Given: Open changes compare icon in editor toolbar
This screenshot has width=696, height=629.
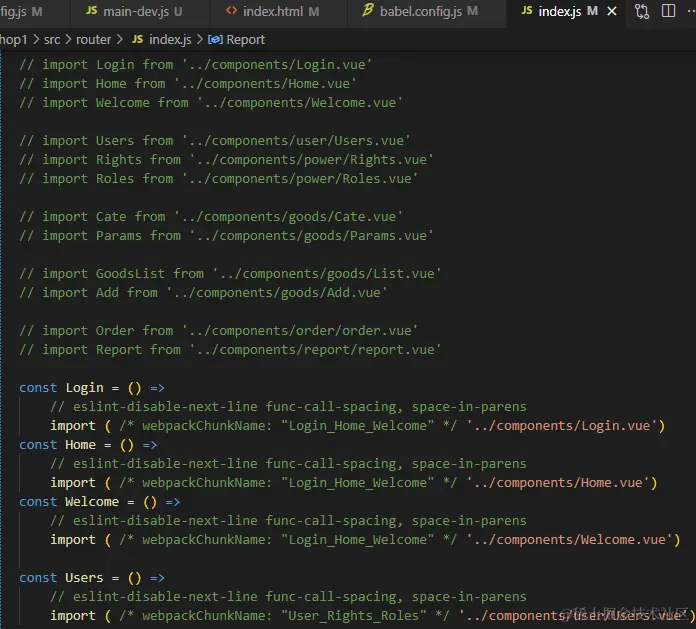Looking at the screenshot, I should pos(642,11).
